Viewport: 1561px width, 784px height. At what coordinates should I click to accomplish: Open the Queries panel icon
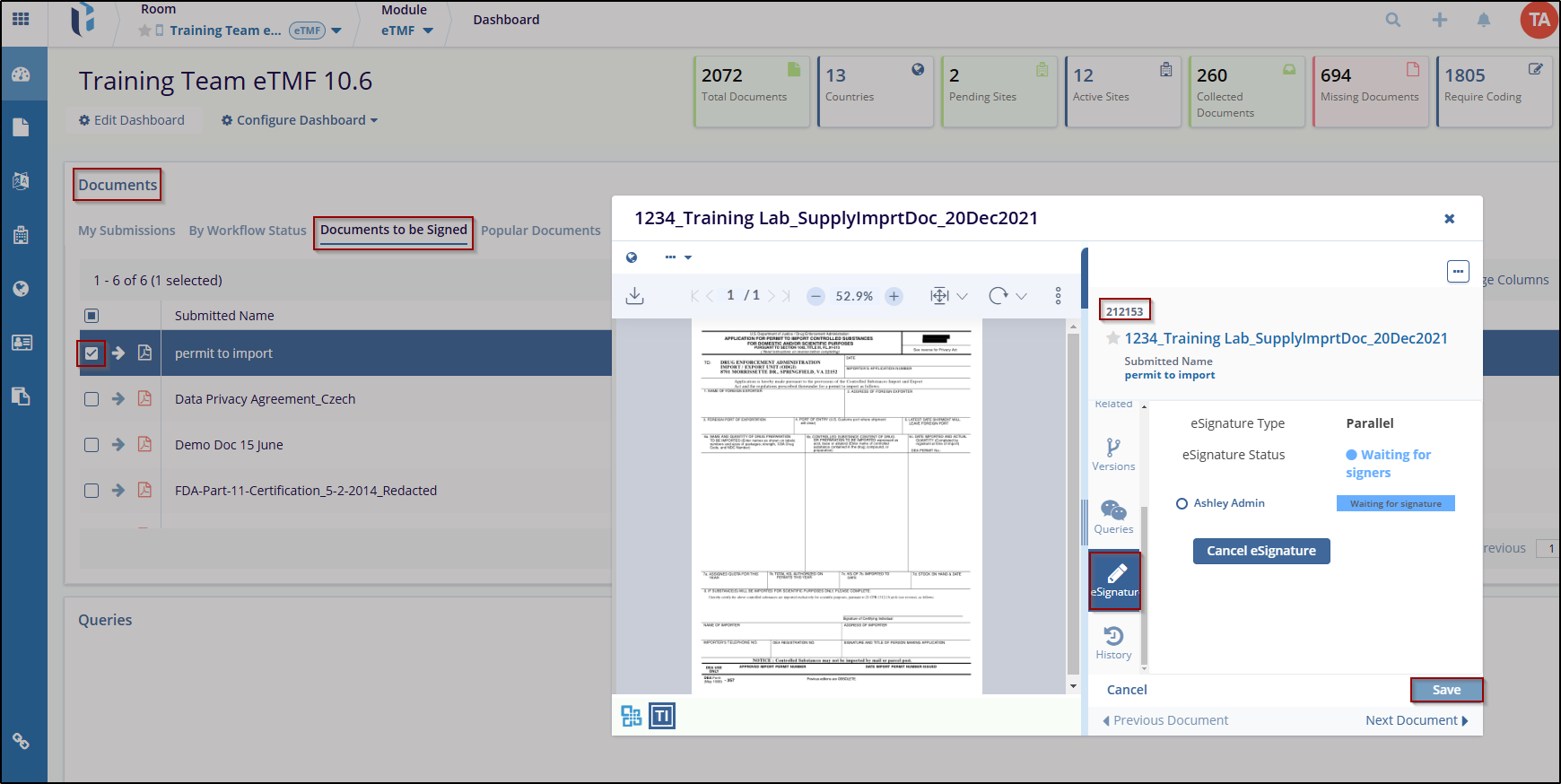pos(1113,517)
